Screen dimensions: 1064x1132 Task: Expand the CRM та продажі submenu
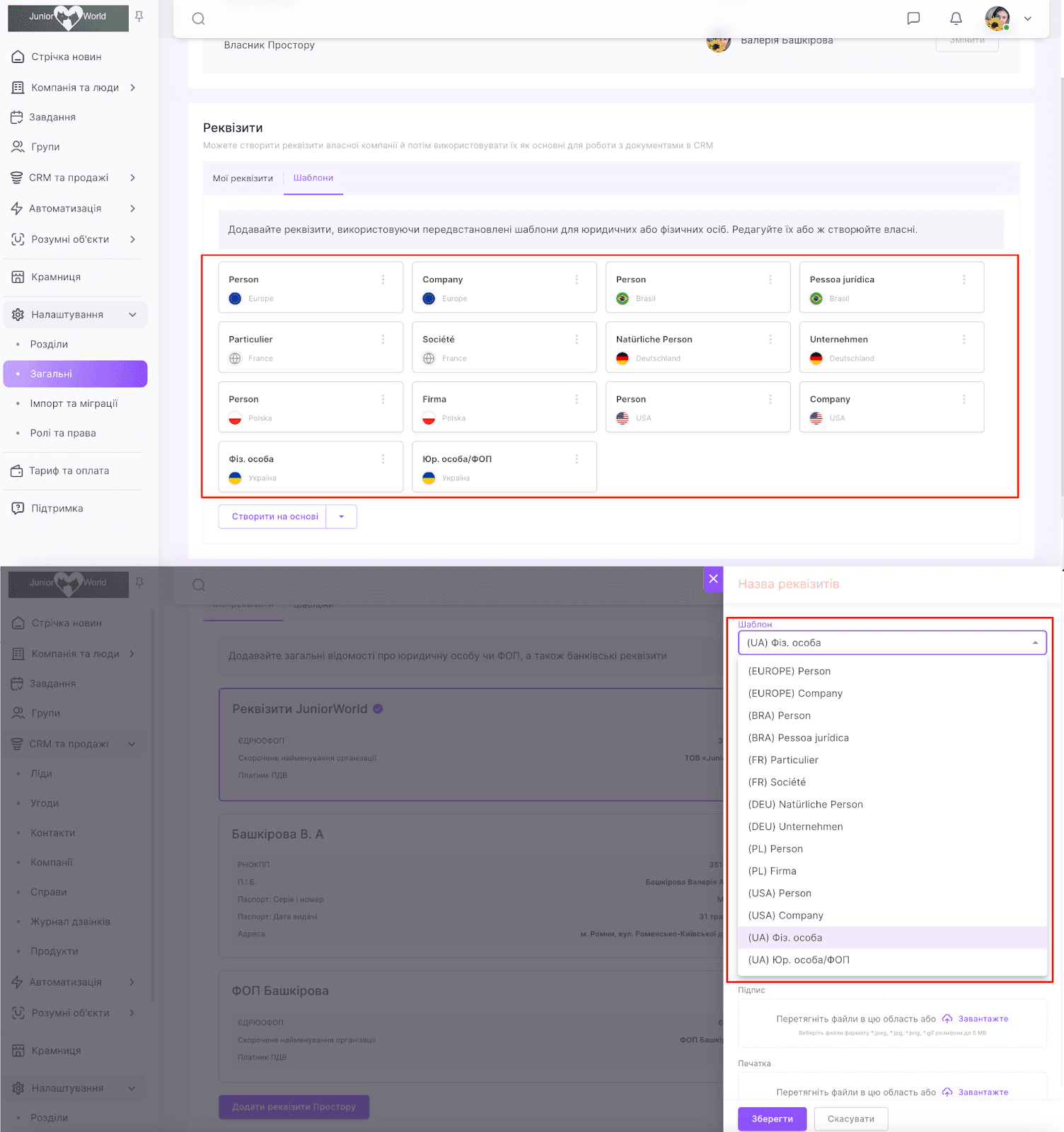pos(132,178)
